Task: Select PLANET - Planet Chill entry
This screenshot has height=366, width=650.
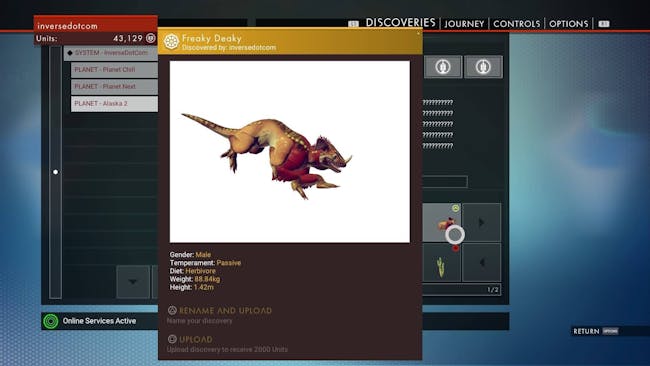Action: click(114, 70)
